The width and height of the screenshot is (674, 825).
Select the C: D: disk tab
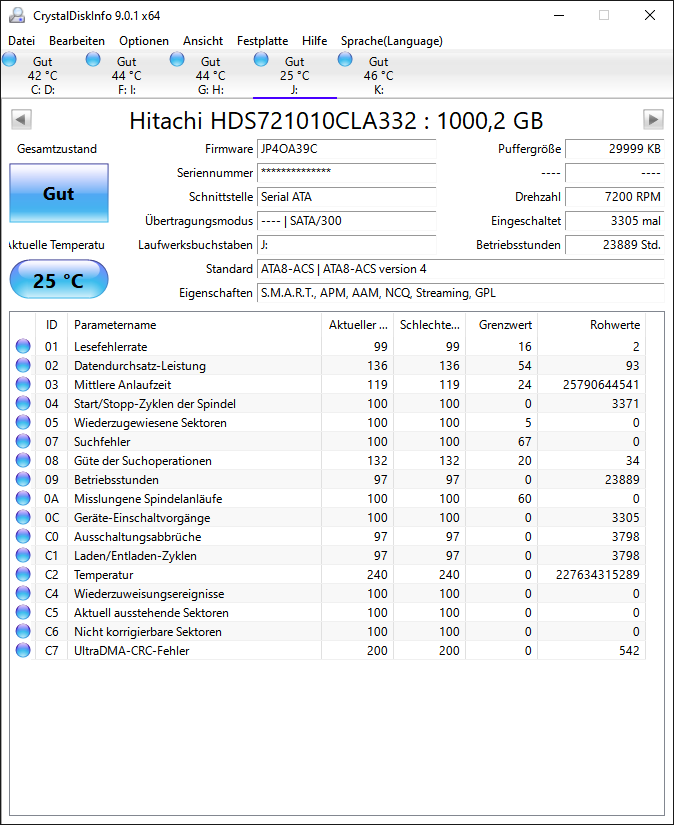tap(43, 75)
